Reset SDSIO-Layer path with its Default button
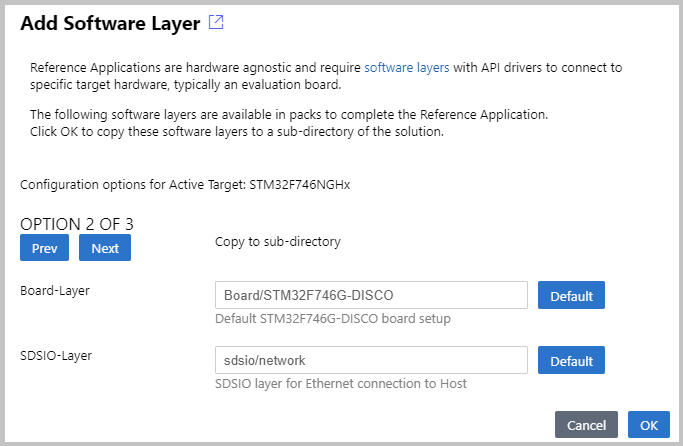683x446 pixels. click(571, 360)
